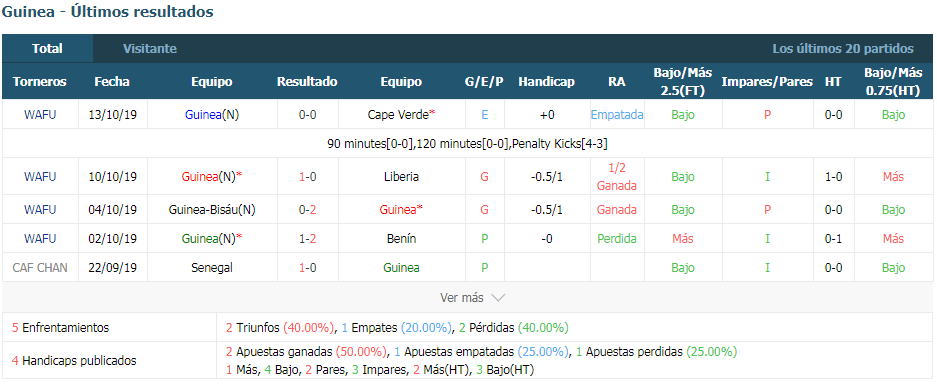The width and height of the screenshot is (937, 384).
Task: Select the Total tab
Action: click(x=47, y=49)
